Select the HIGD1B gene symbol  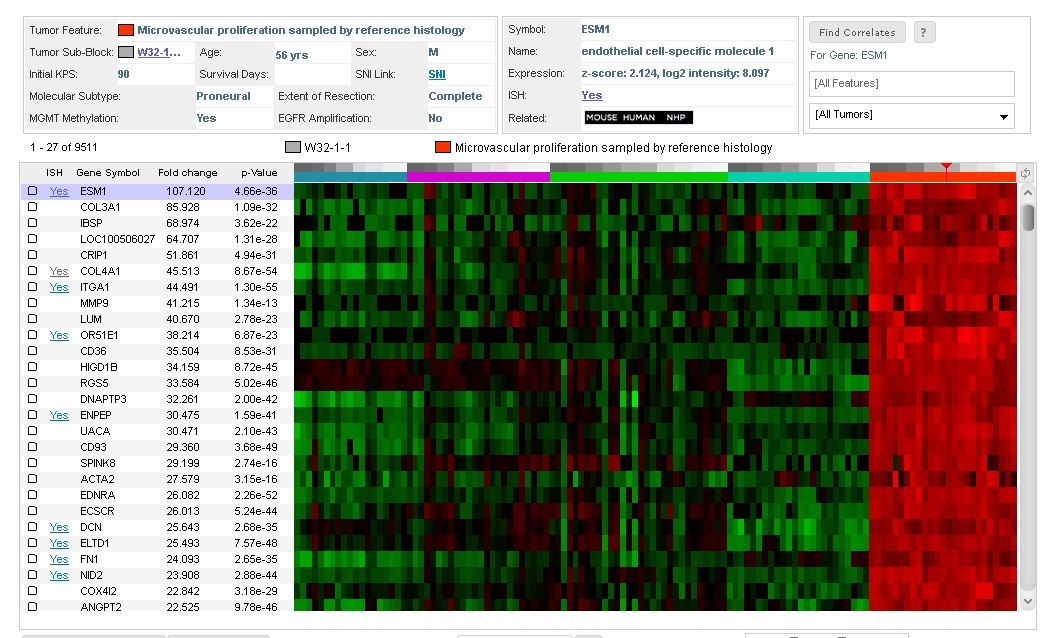click(x=99, y=367)
